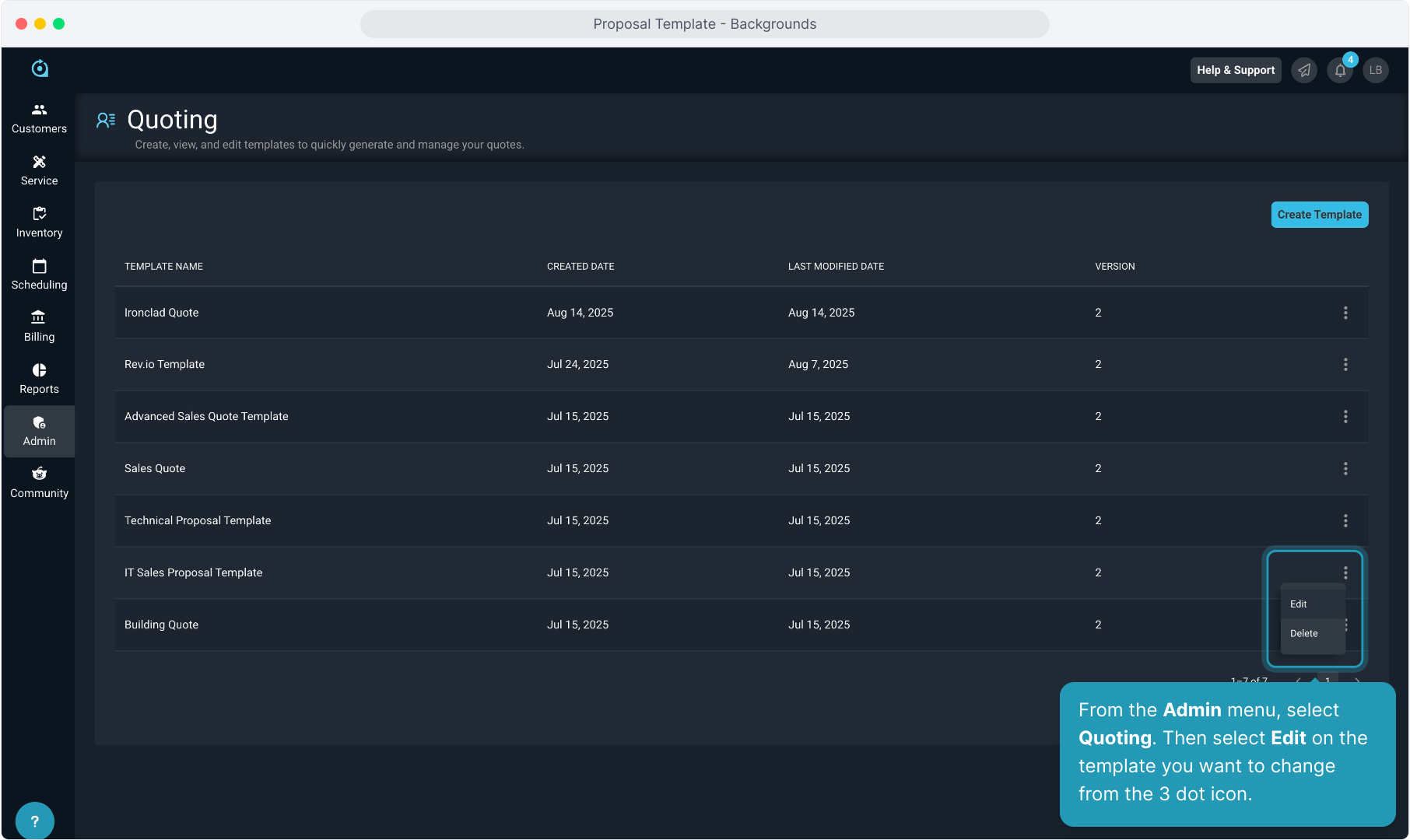This screenshot has width=1410, height=840.
Task: Open the Service section in sidebar
Action: point(39,171)
